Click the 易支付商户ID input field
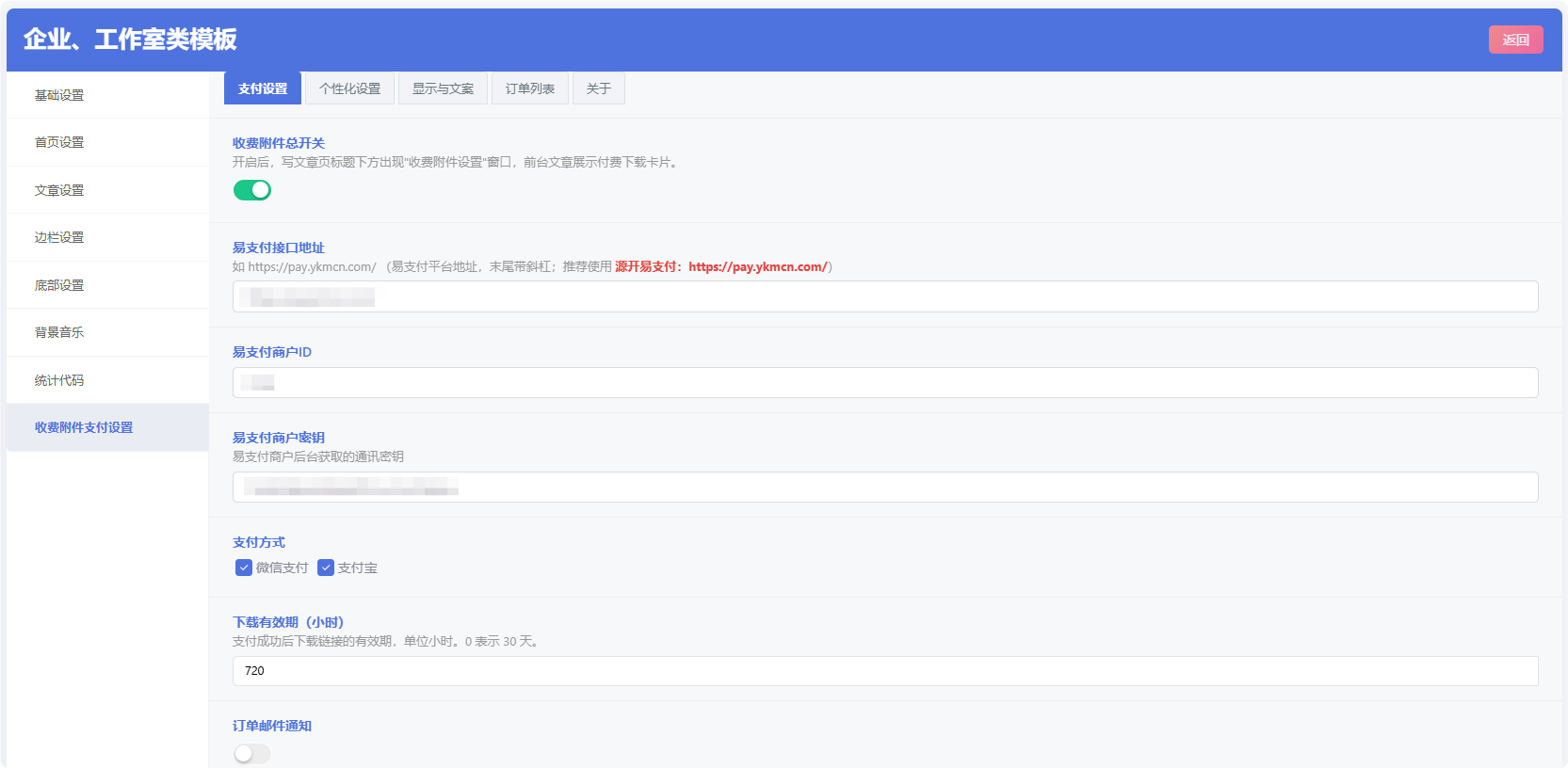The image size is (1568, 768). click(x=885, y=383)
